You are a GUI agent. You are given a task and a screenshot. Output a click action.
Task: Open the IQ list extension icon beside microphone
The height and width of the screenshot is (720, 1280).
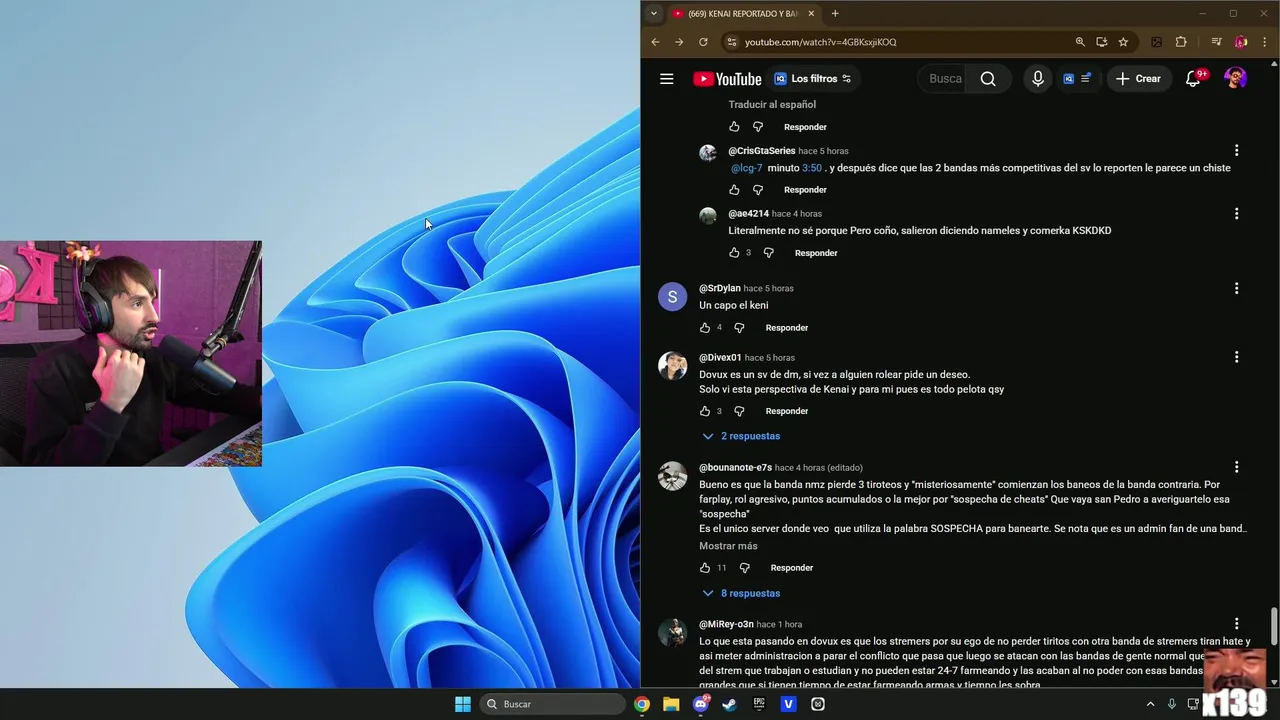(1077, 79)
